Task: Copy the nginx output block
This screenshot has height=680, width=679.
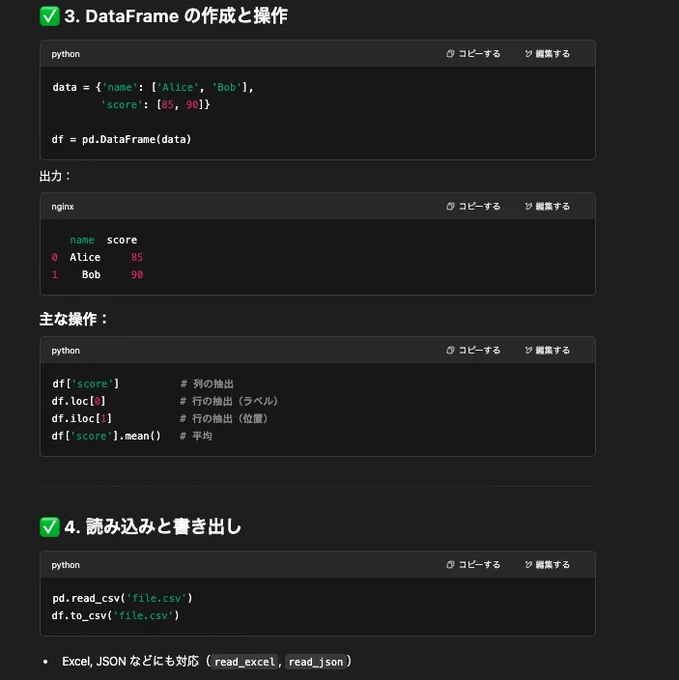Action: (473, 206)
